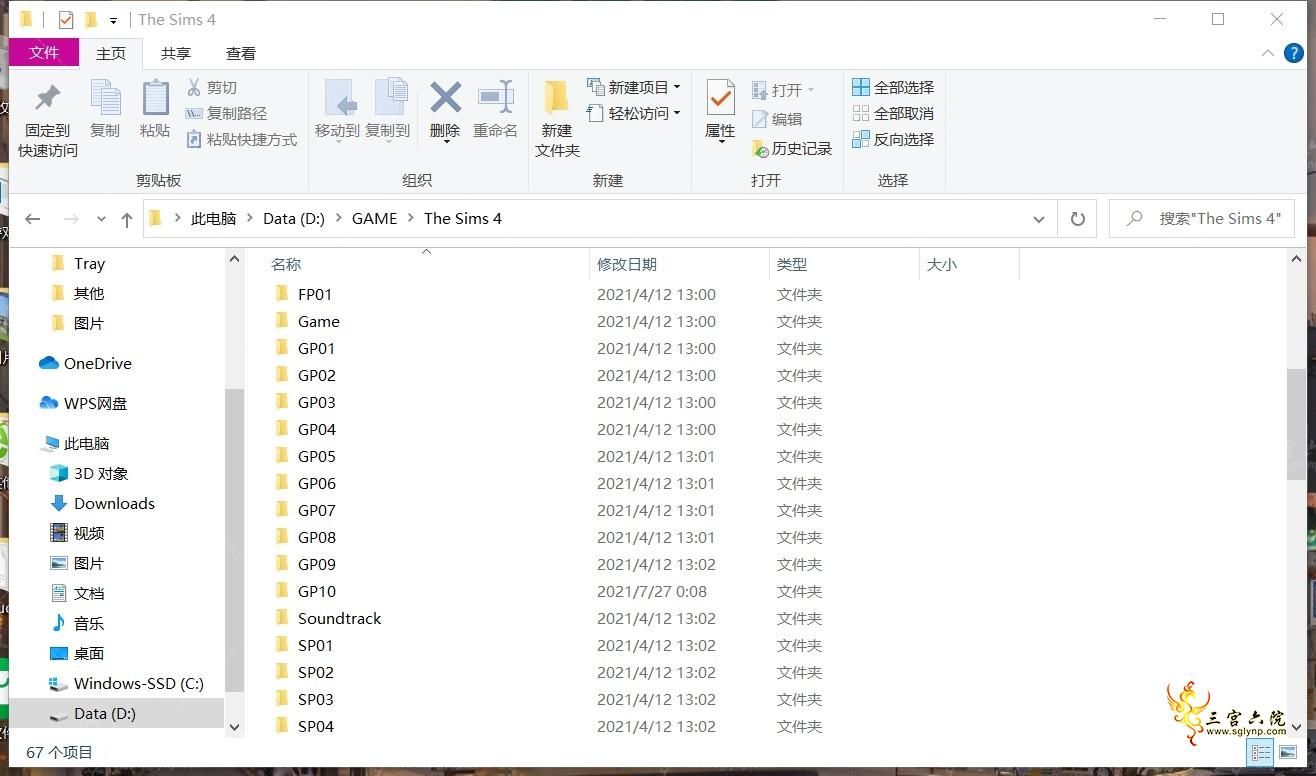
Task: Switch to Share (共享) tab
Action: tap(176, 54)
